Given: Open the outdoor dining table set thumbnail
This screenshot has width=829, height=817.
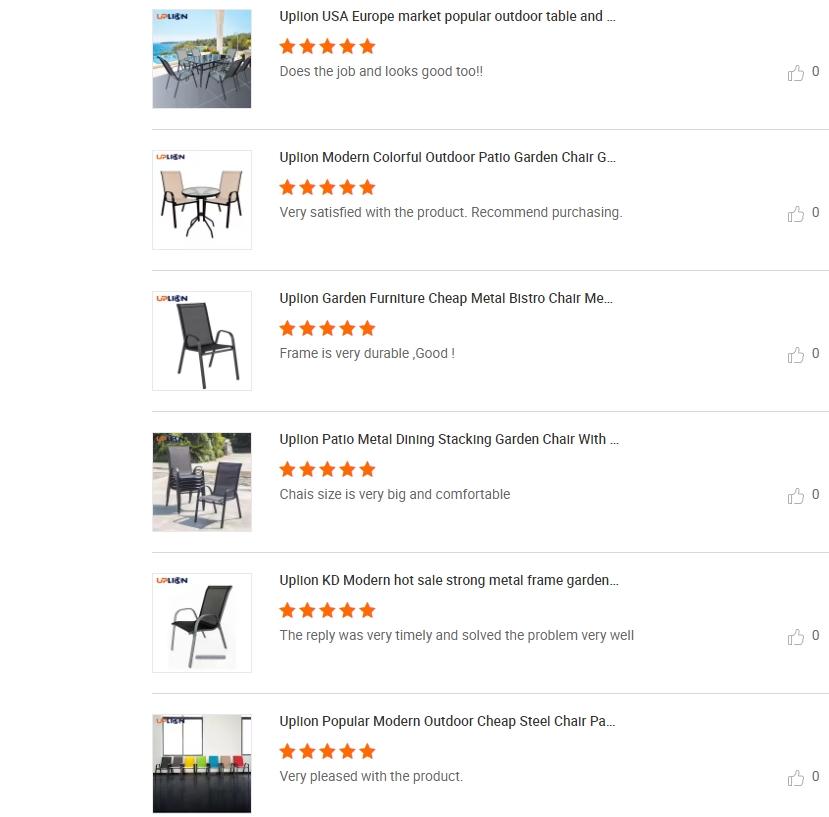Looking at the screenshot, I should pyautogui.click(x=202, y=59).
